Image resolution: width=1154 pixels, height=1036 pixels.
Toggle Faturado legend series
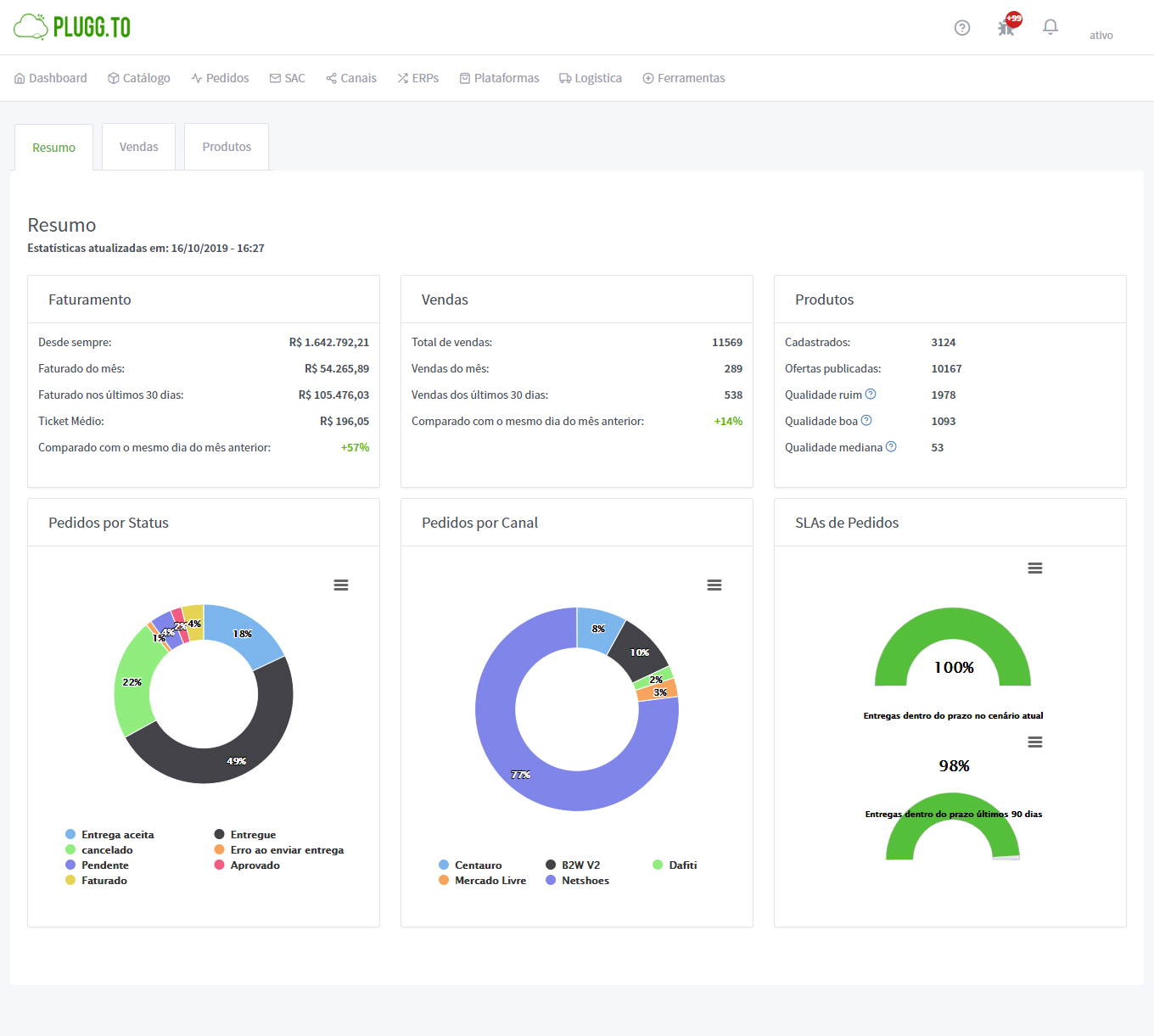point(96,881)
